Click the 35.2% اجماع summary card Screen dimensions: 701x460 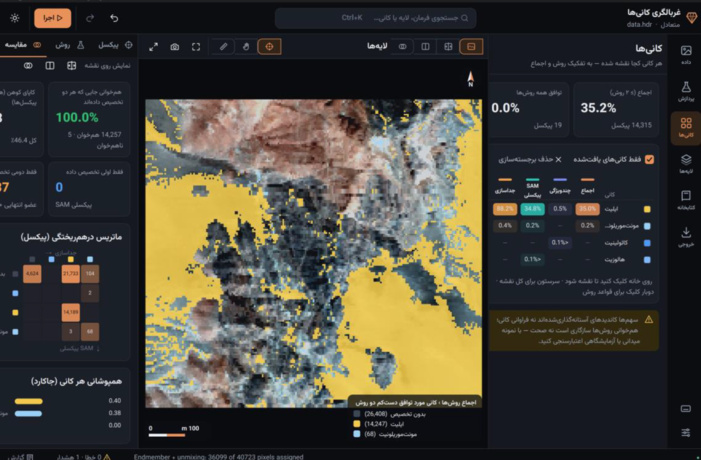coord(616,109)
